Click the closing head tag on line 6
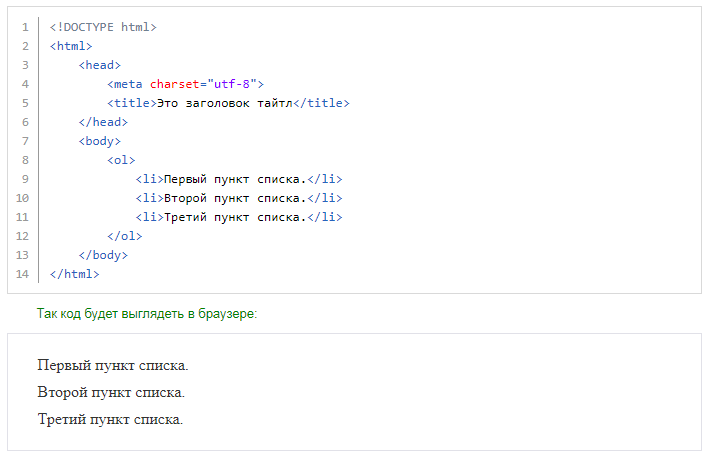The image size is (709, 453). 103,122
